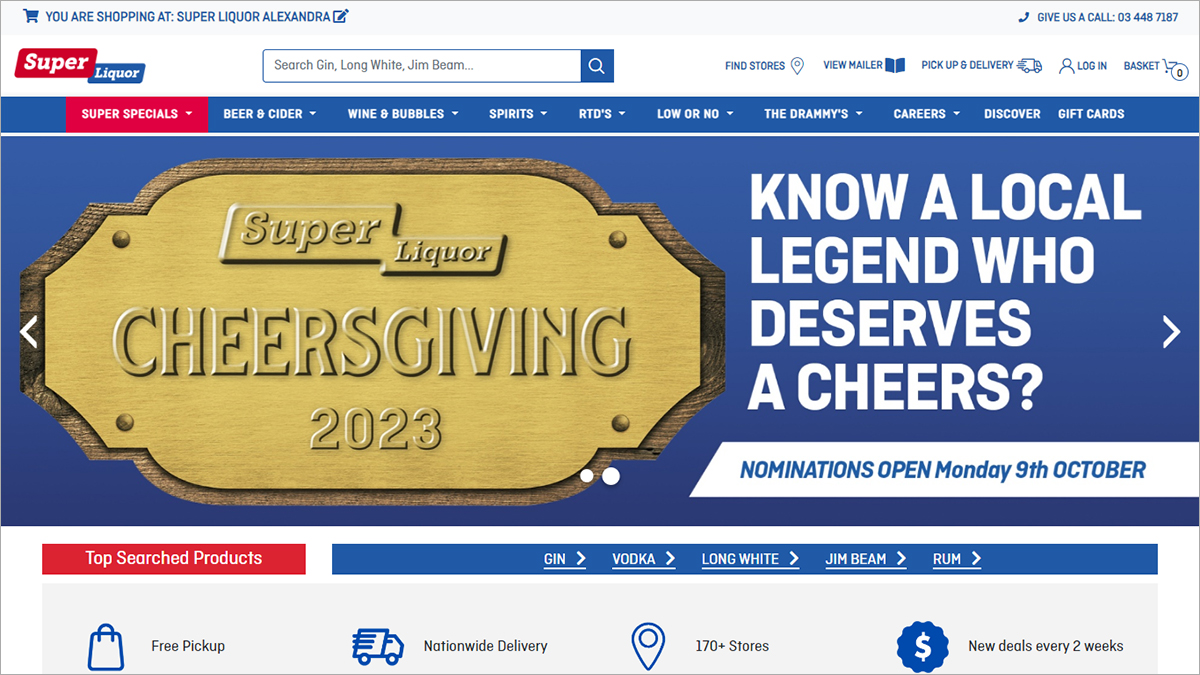Select the second carousel dot indicator
This screenshot has height=675, width=1200.
coord(611,476)
